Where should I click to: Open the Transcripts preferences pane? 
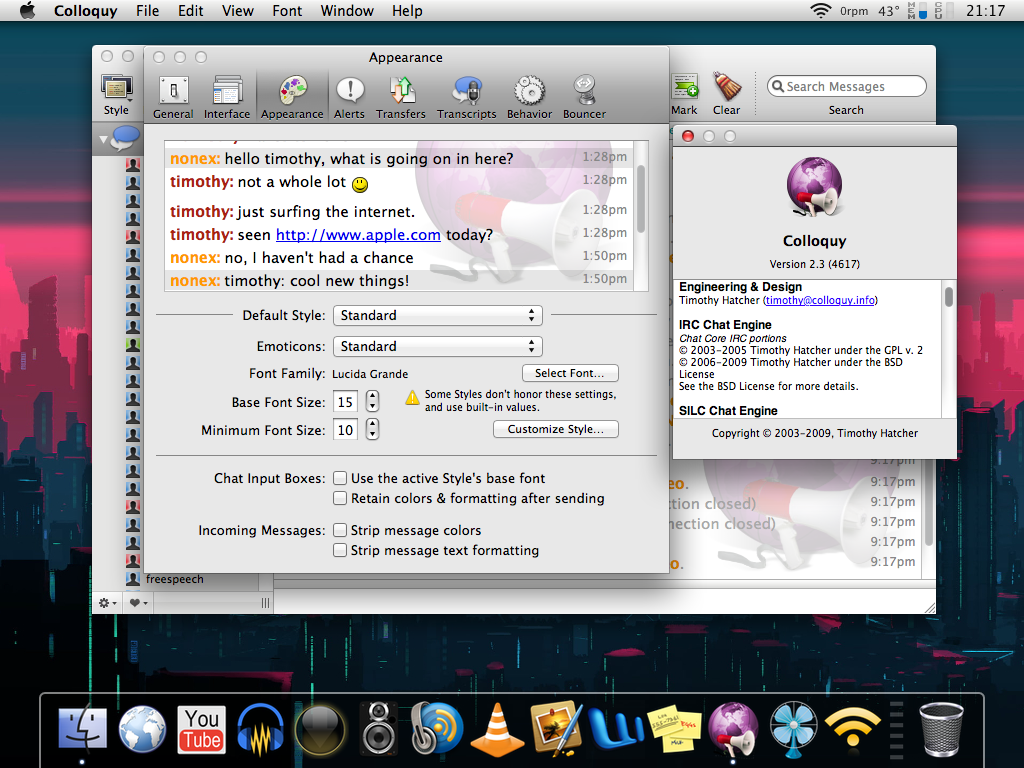tap(466, 97)
